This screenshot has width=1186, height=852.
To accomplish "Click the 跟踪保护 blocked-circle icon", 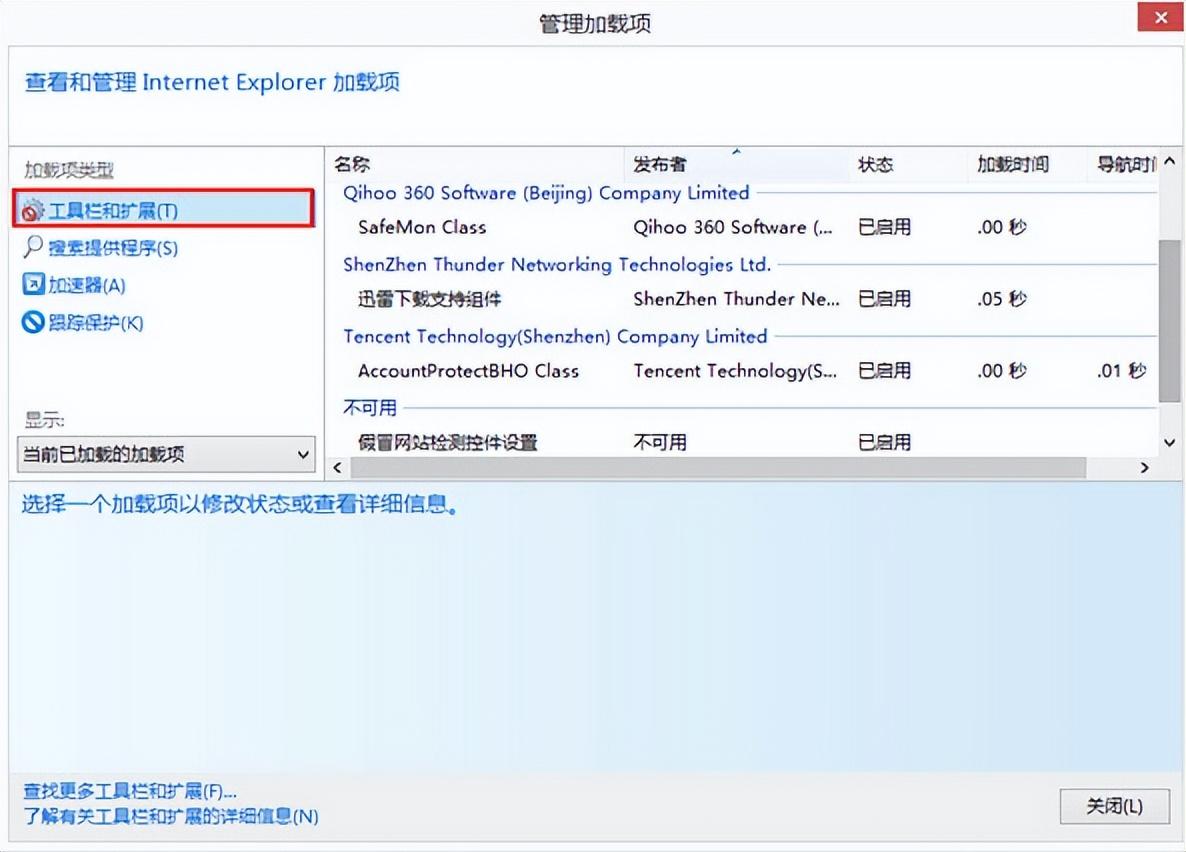I will [x=33, y=323].
